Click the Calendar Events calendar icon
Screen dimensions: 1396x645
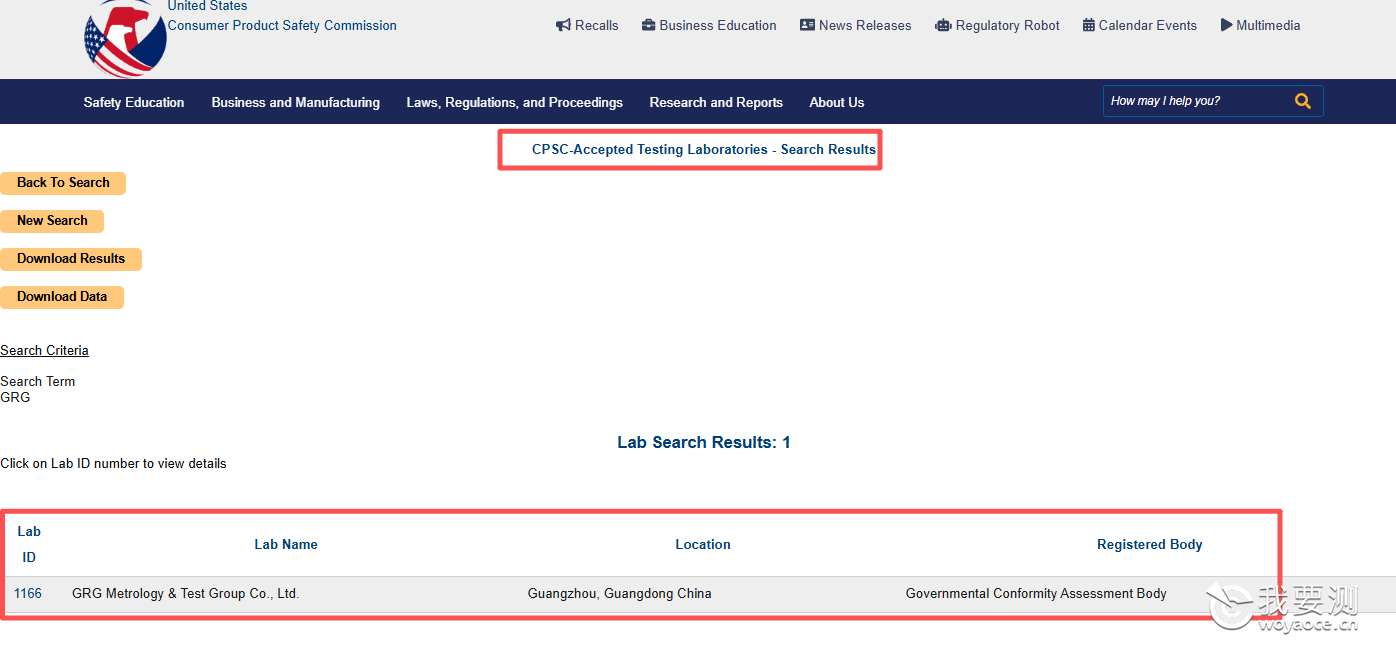pos(1088,25)
